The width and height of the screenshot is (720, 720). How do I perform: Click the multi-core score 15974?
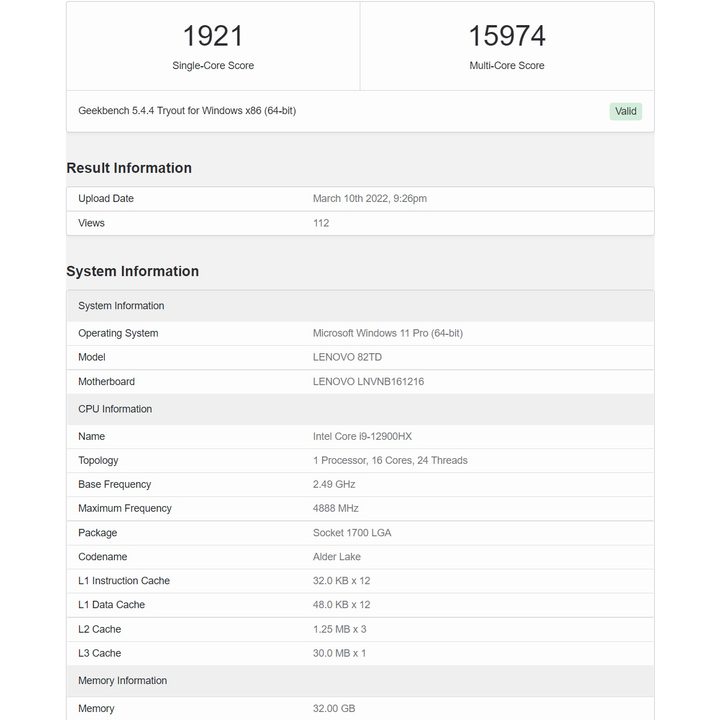pyautogui.click(x=507, y=36)
